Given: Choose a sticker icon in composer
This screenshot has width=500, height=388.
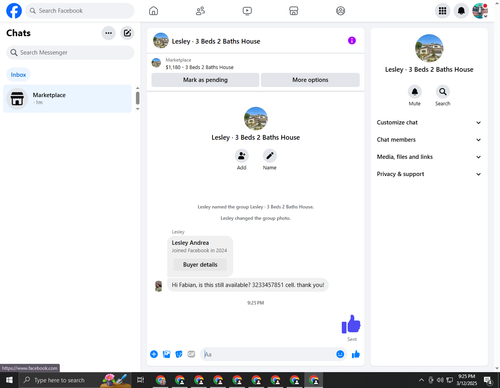Looking at the screenshot, I should tap(179, 354).
